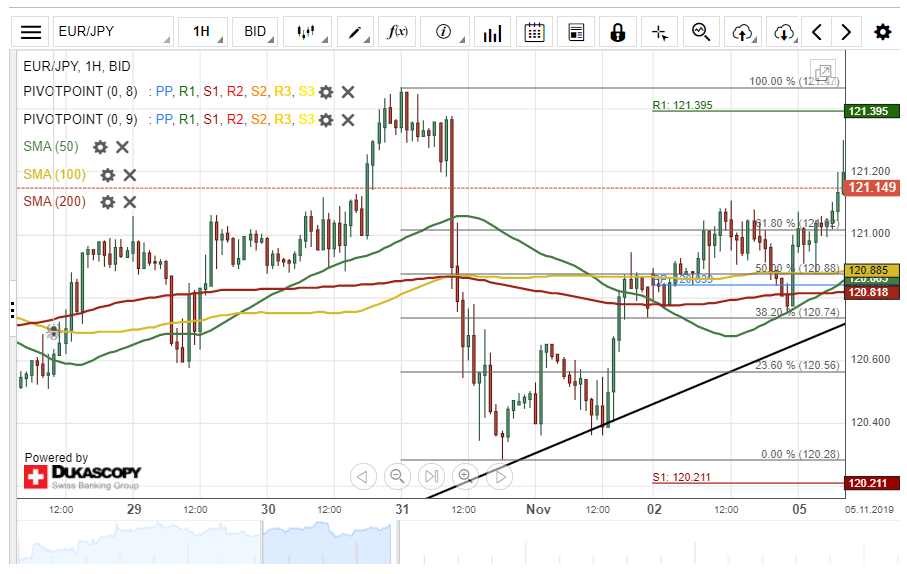Toggle the chart lock icon
The width and height of the screenshot is (907, 574).
click(x=617, y=32)
